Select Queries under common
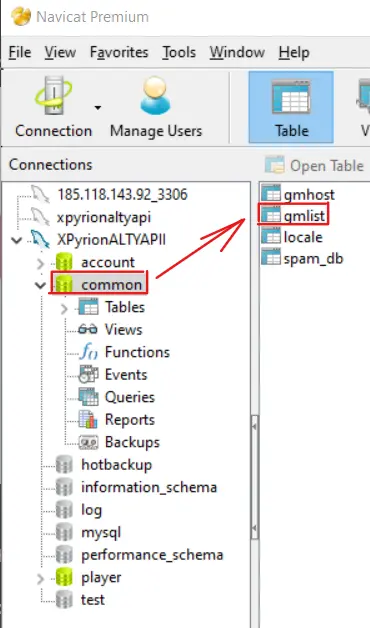 (130, 397)
